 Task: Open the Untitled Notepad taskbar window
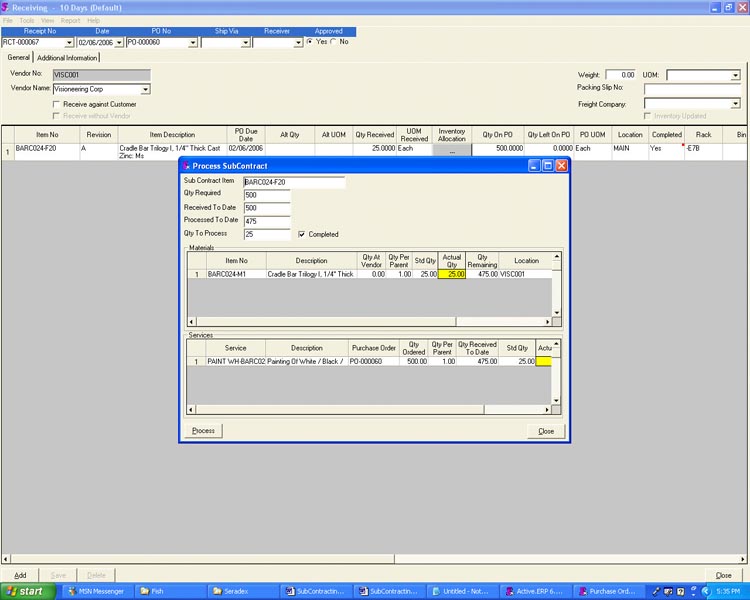pos(464,591)
